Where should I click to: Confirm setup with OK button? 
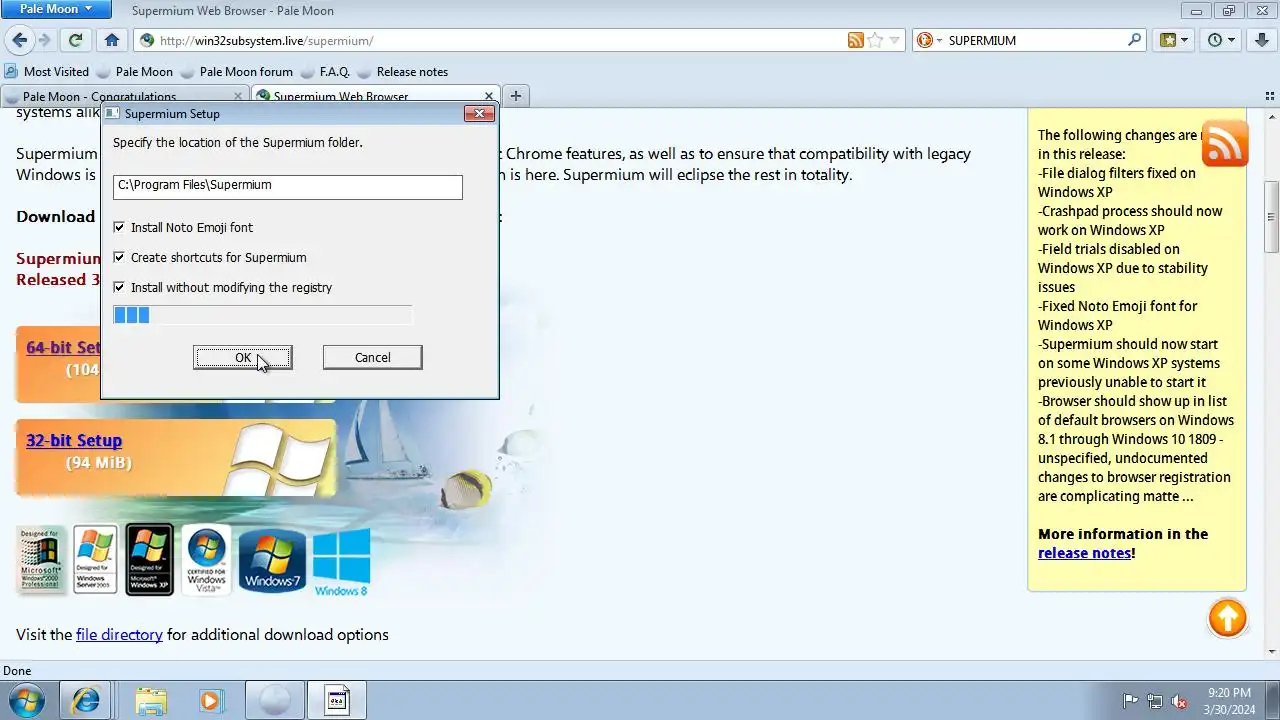click(x=243, y=358)
